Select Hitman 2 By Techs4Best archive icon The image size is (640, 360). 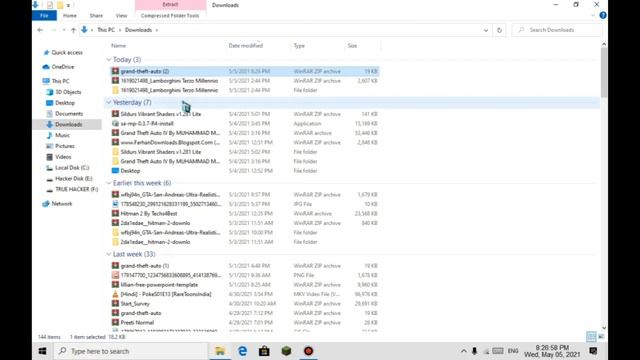[116, 213]
